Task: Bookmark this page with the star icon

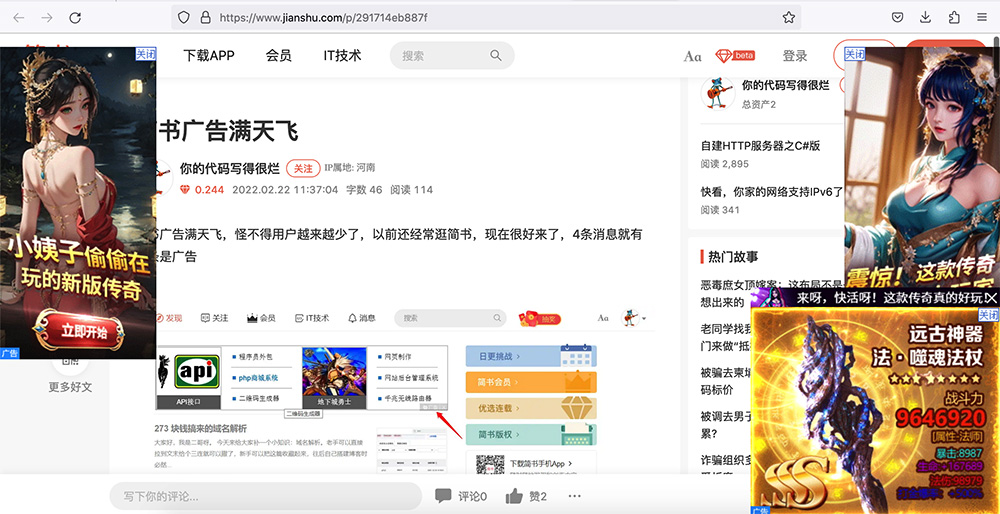Action: 789,17
